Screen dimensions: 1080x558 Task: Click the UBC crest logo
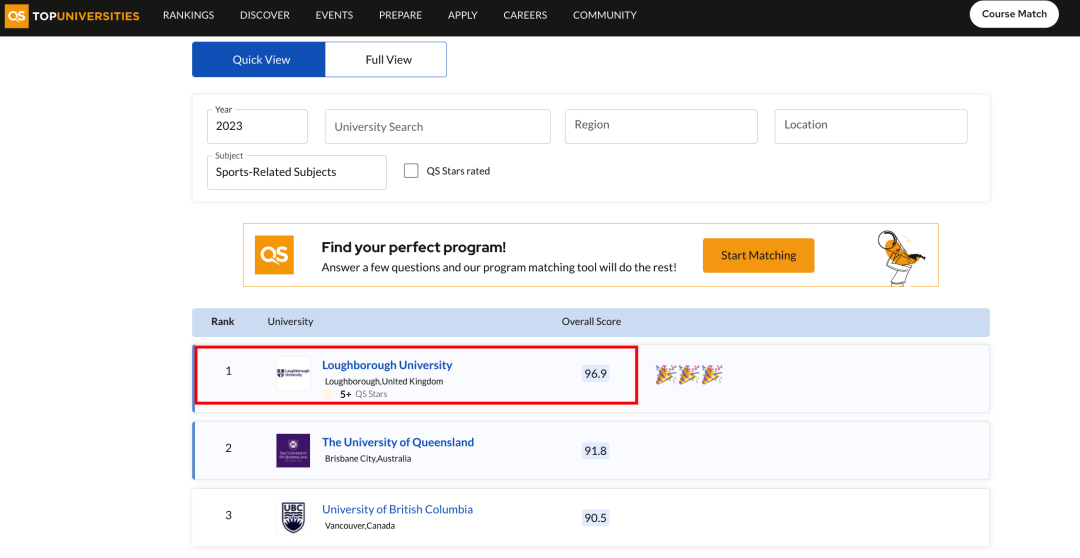[293, 517]
